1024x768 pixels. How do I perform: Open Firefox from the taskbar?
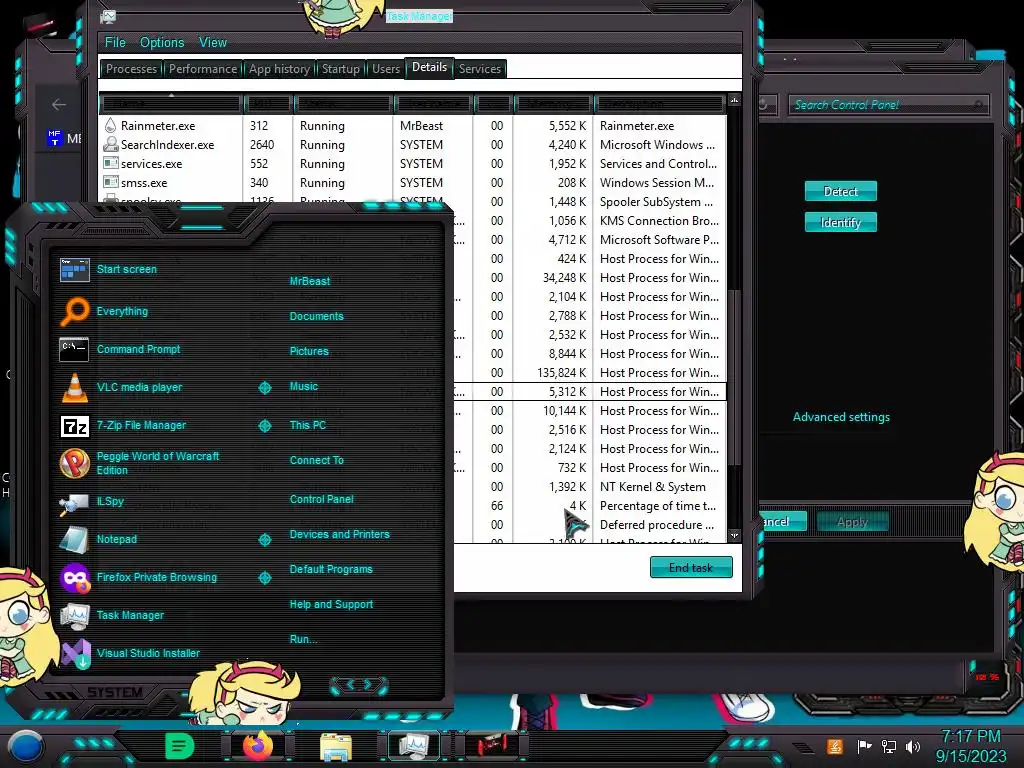(x=258, y=746)
